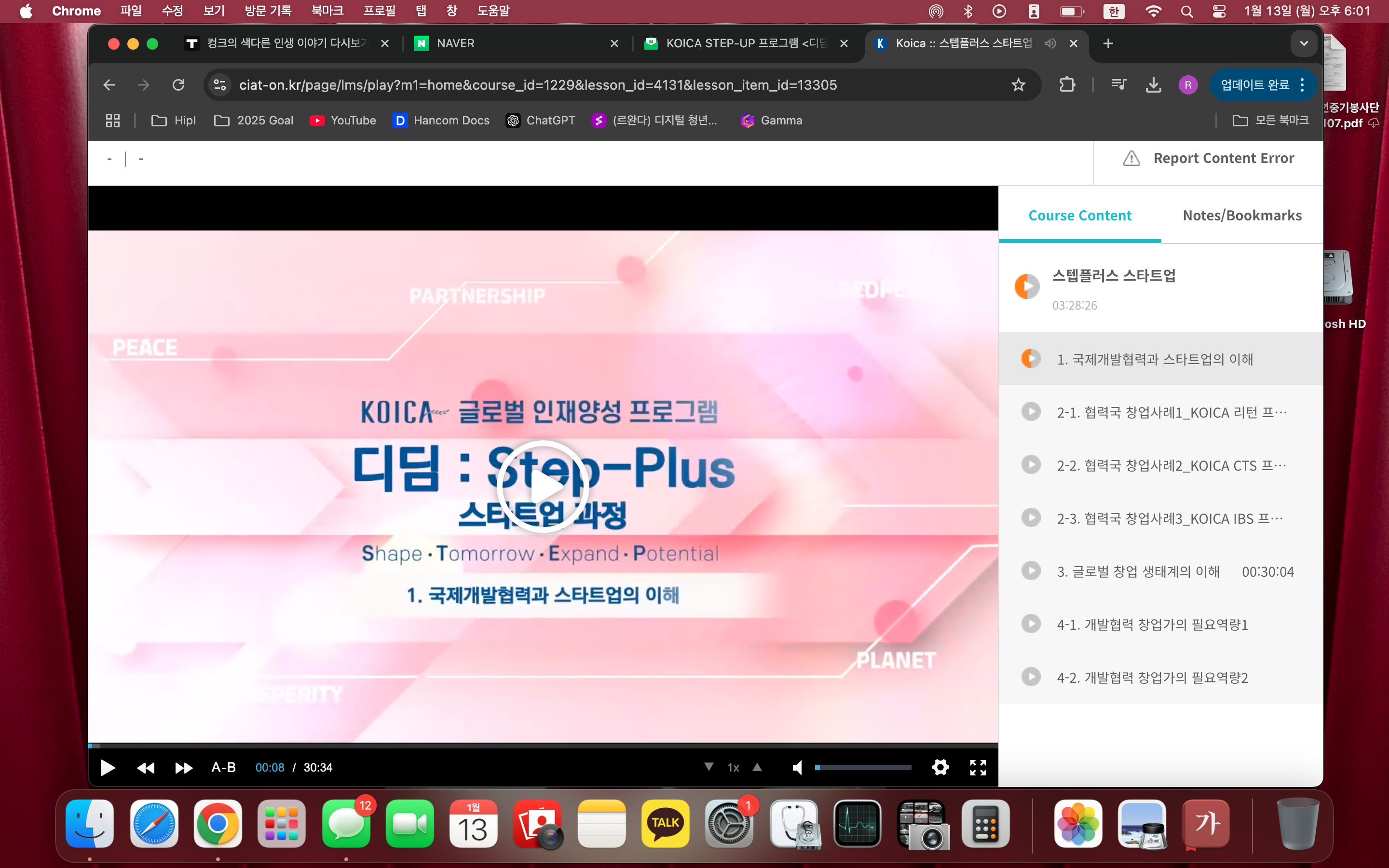
Task: Decrease playback speed with the down triangle
Action: [x=709, y=767]
